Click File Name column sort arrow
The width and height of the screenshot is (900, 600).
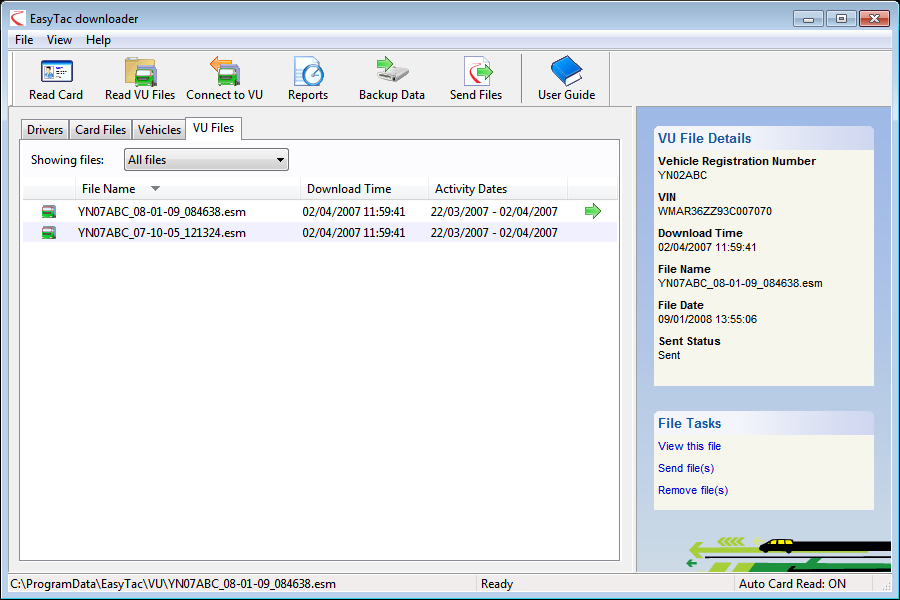[x=155, y=188]
